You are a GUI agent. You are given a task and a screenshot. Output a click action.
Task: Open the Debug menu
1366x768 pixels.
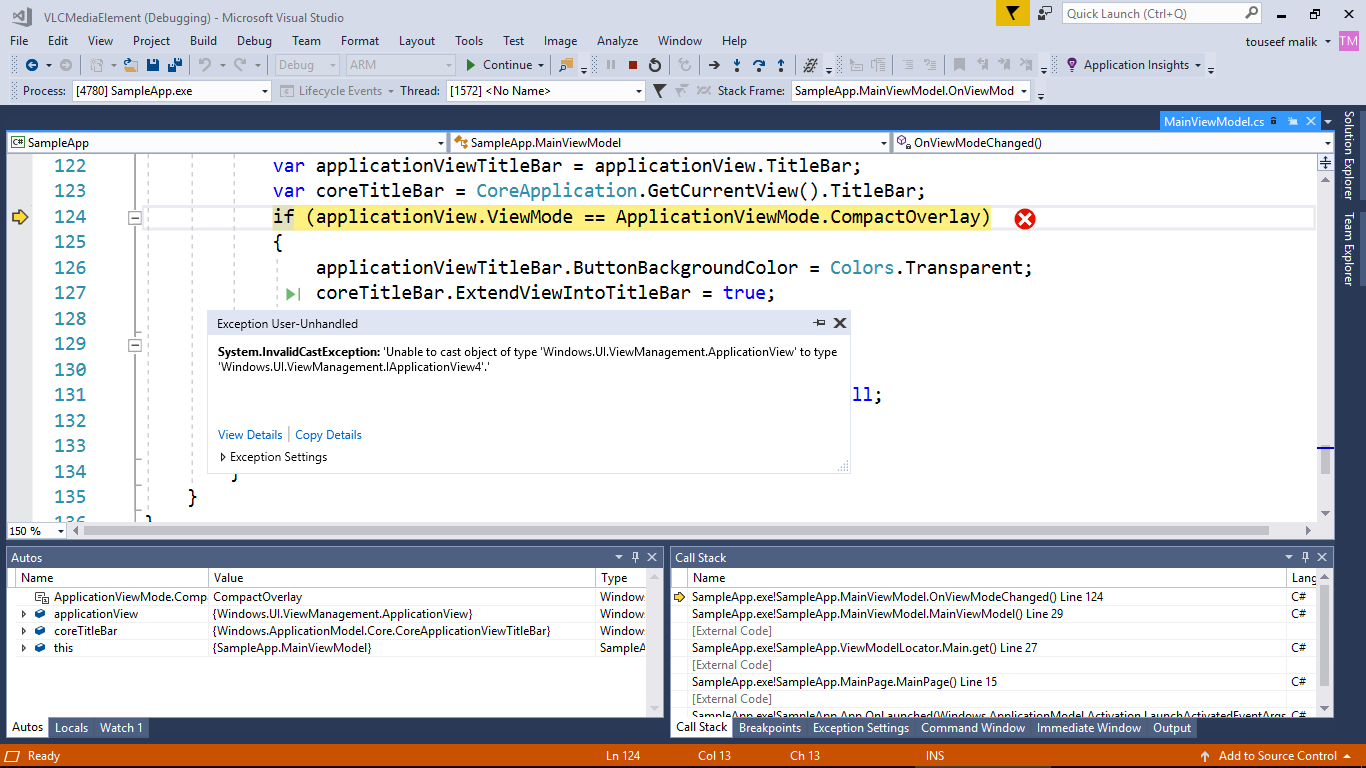coord(253,41)
